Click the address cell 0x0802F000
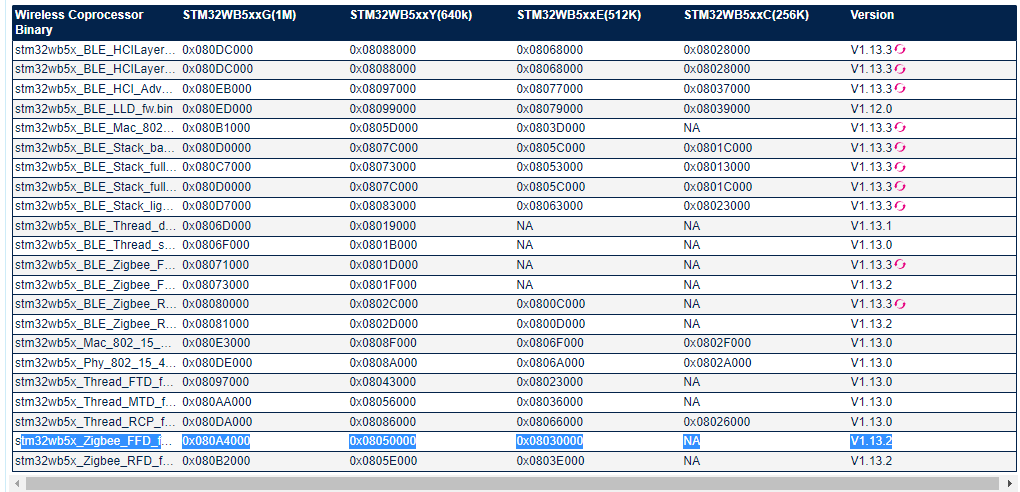The width and height of the screenshot is (1020, 492). tap(718, 343)
